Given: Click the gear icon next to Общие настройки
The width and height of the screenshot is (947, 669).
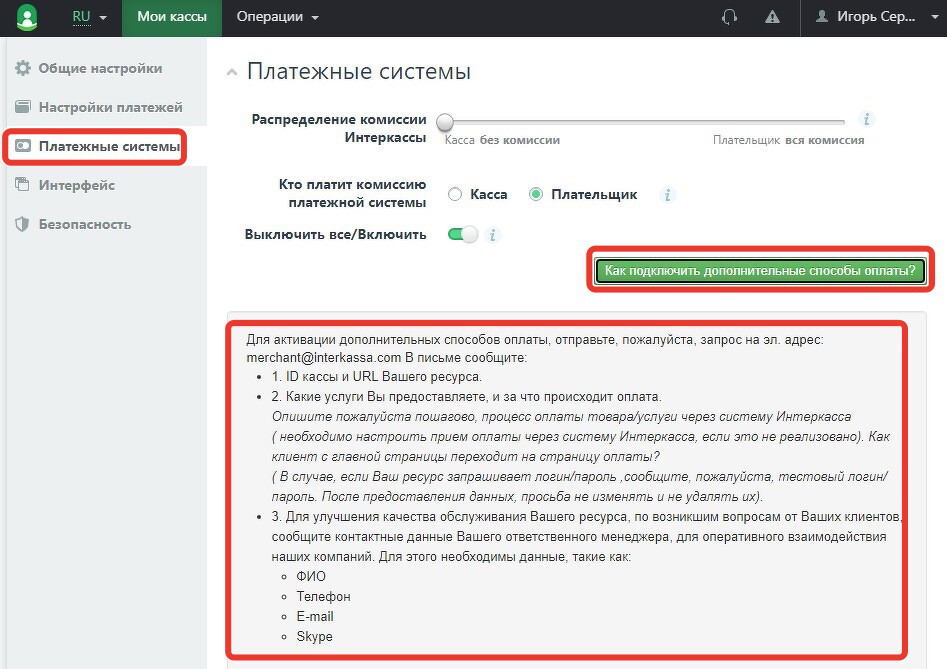Looking at the screenshot, I should (x=23, y=68).
